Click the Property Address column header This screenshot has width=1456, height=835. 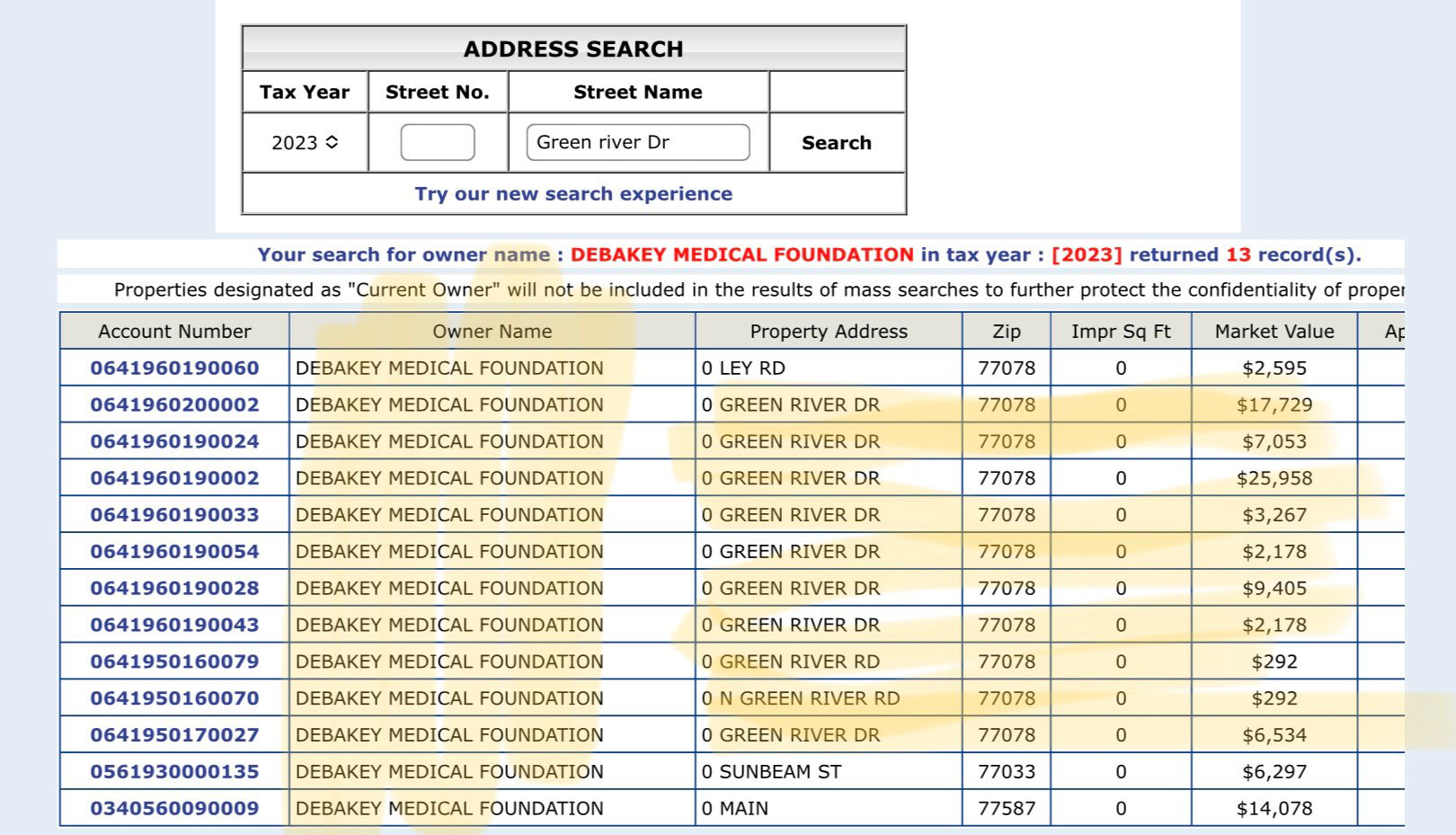pos(829,331)
